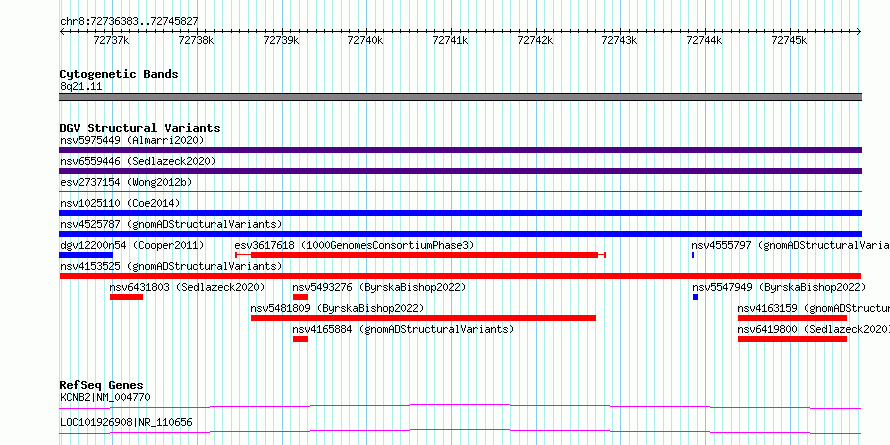This screenshot has width=890, height=445.
Task: Select the small red nsv5493276 bar
Action: click(x=300, y=297)
